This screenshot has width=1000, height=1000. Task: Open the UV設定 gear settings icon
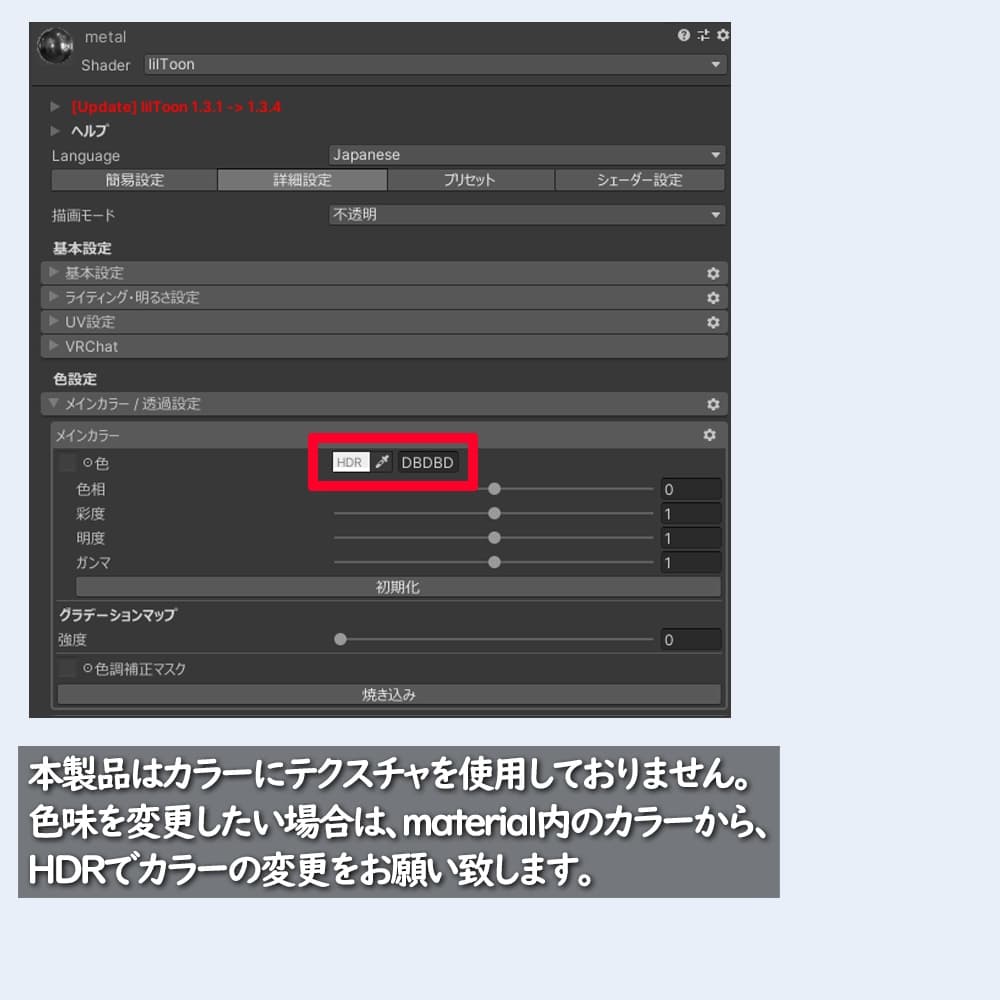click(712, 322)
